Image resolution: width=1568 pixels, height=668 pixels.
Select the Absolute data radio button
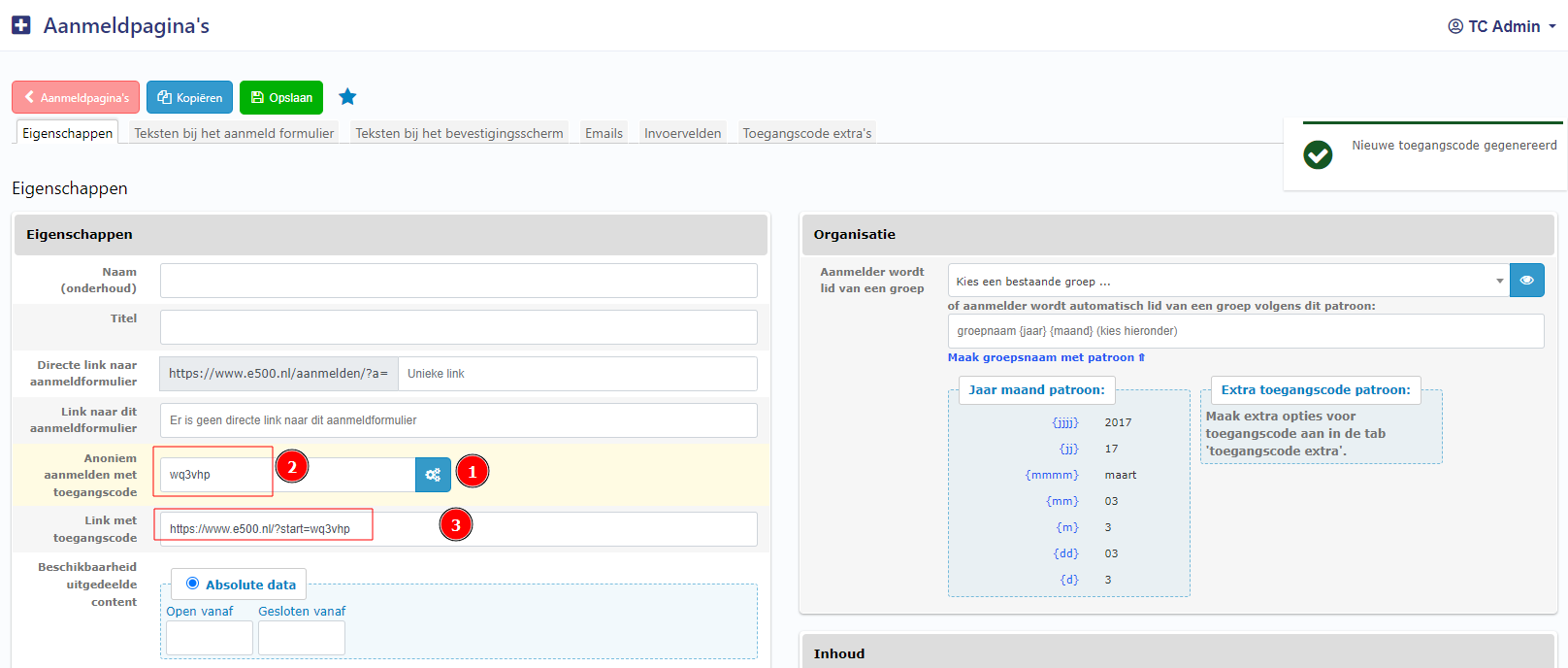192,584
